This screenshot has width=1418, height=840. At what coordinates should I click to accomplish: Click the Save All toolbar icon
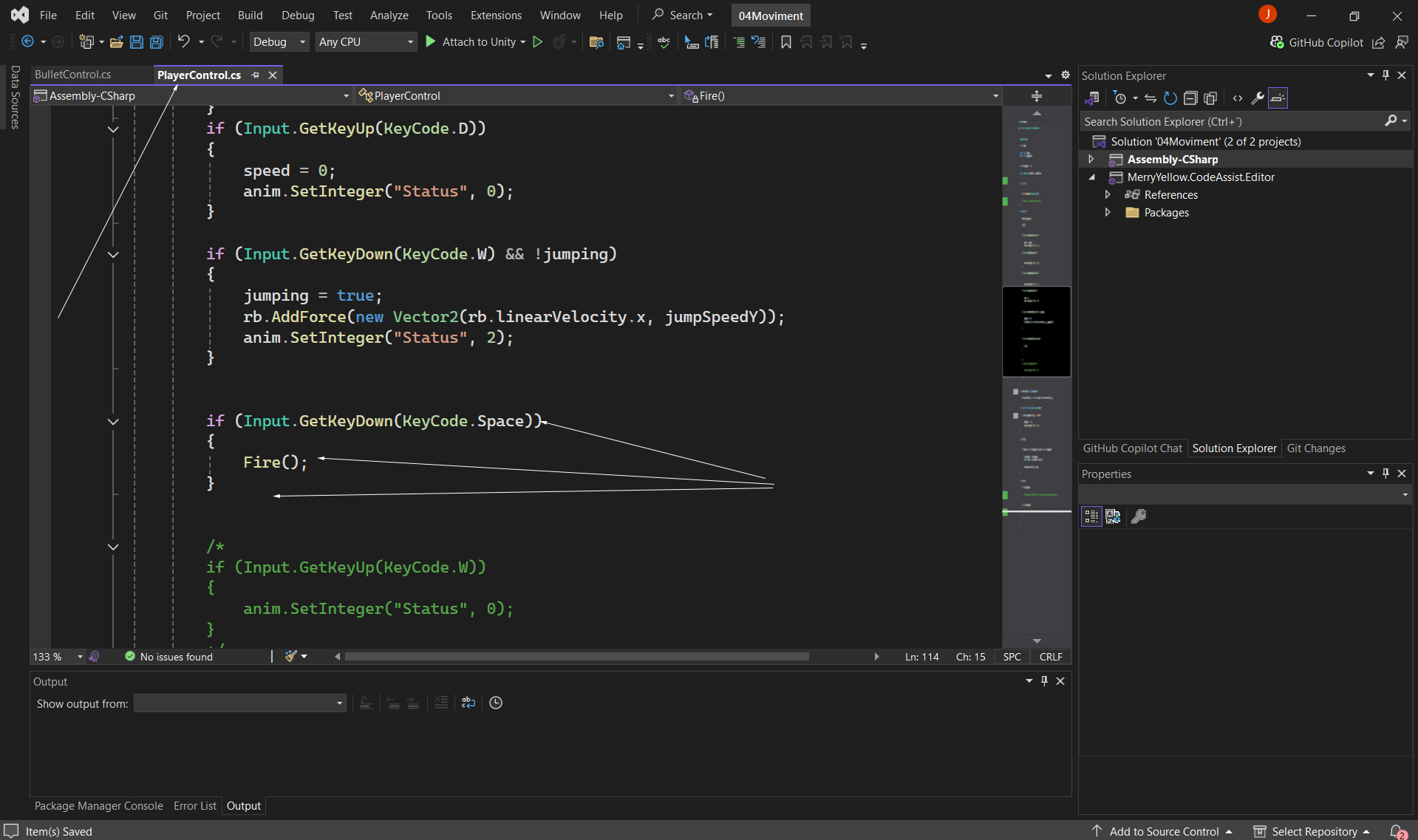point(157,42)
